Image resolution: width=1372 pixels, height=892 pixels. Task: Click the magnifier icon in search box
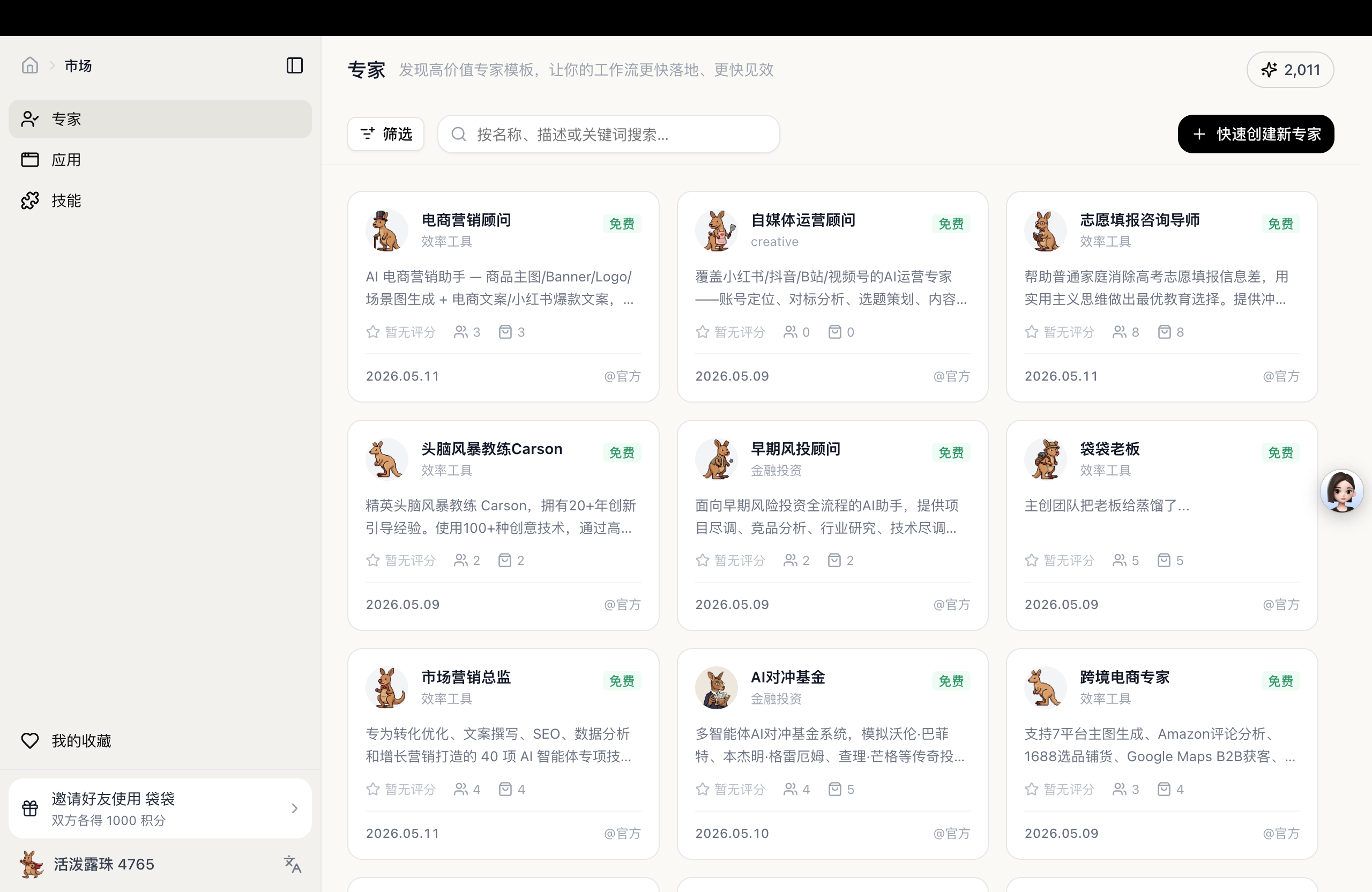point(459,135)
